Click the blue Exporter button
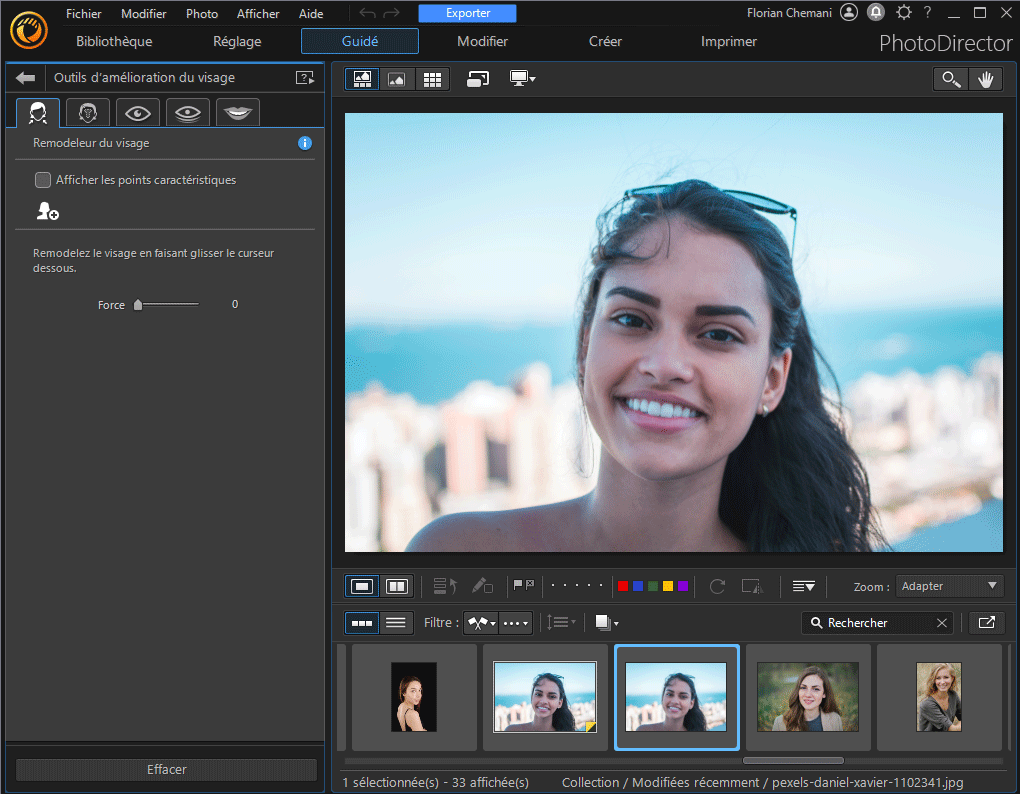 [467, 13]
